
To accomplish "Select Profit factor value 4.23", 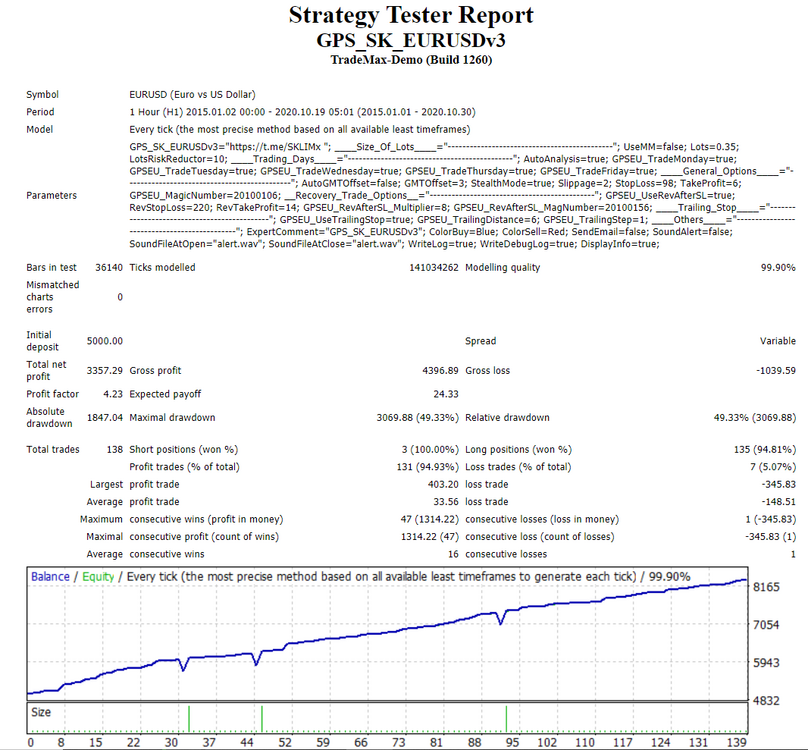I will (113, 394).
